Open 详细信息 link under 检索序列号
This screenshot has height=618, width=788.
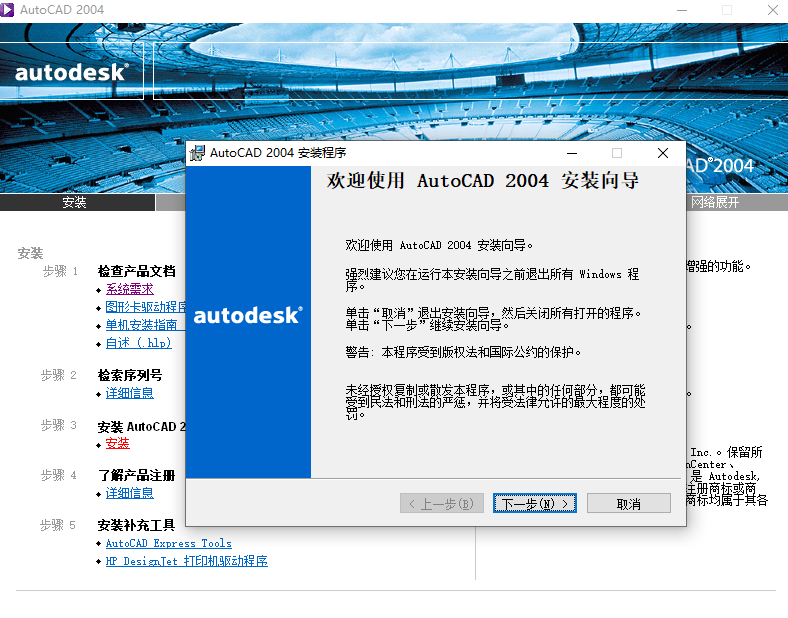coord(130,393)
